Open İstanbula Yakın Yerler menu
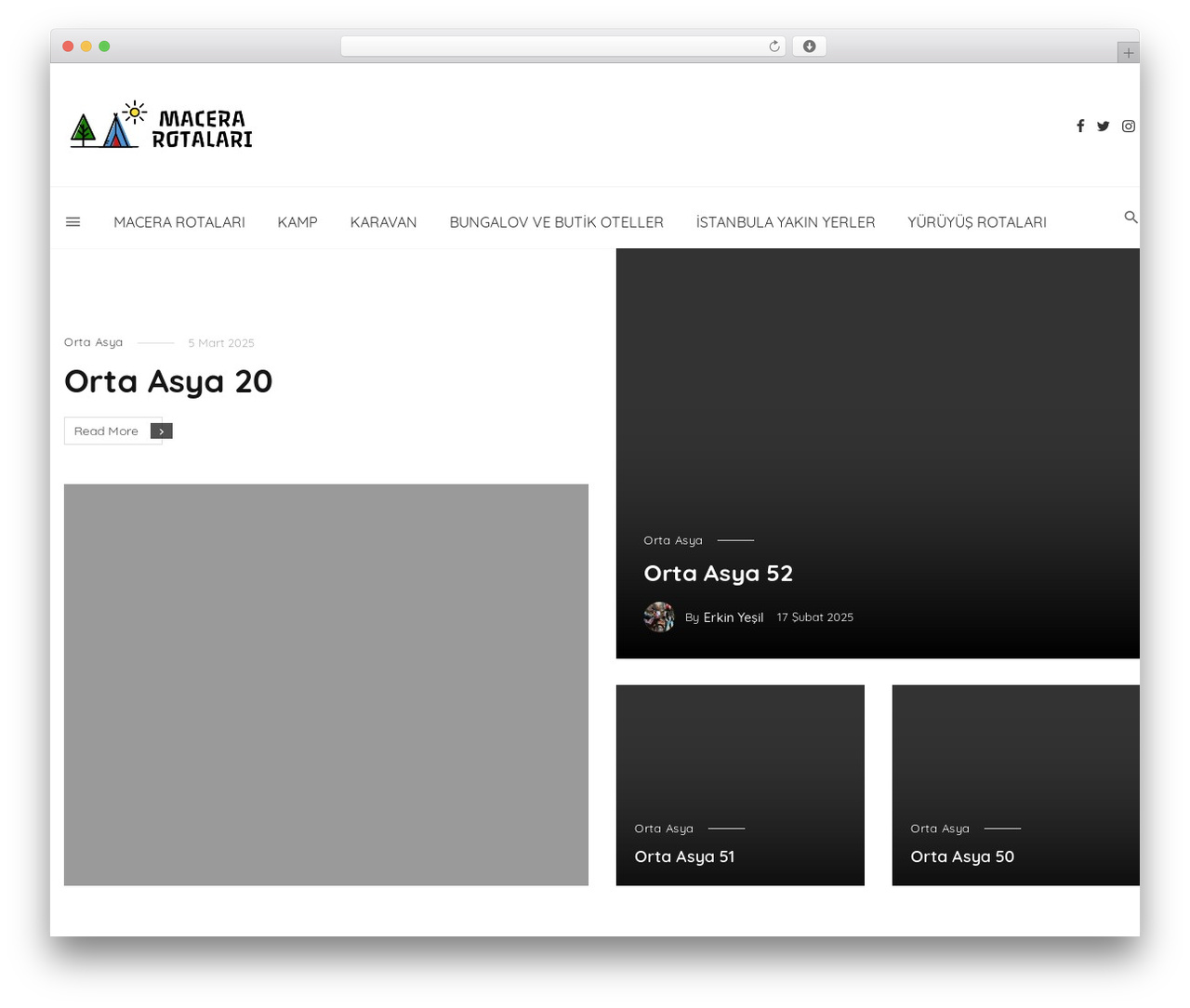The width and height of the screenshot is (1190, 1008). tap(786, 222)
